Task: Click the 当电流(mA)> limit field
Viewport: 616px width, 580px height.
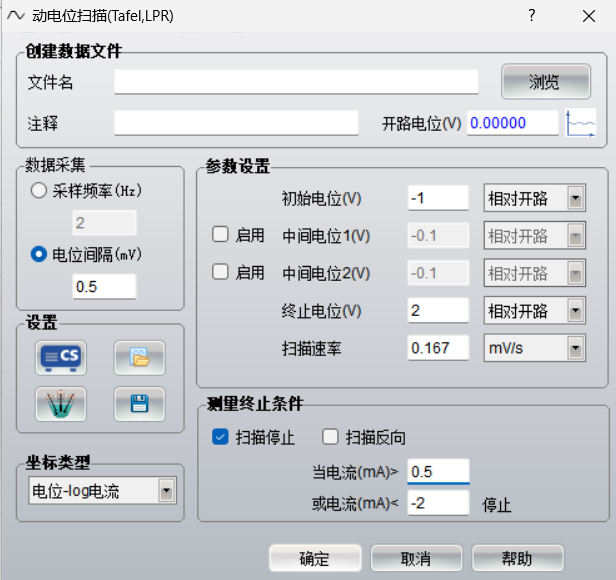Action: (x=438, y=471)
